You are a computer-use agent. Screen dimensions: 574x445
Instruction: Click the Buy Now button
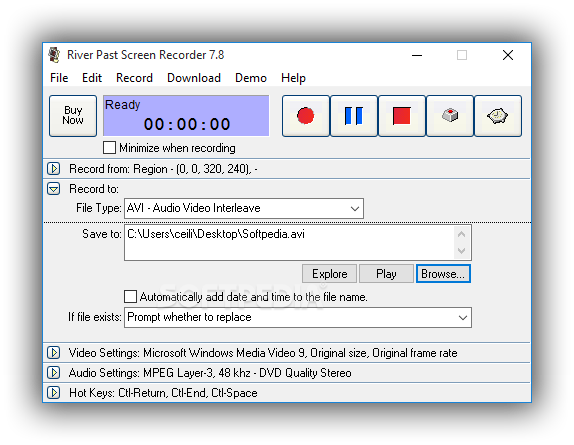73,116
